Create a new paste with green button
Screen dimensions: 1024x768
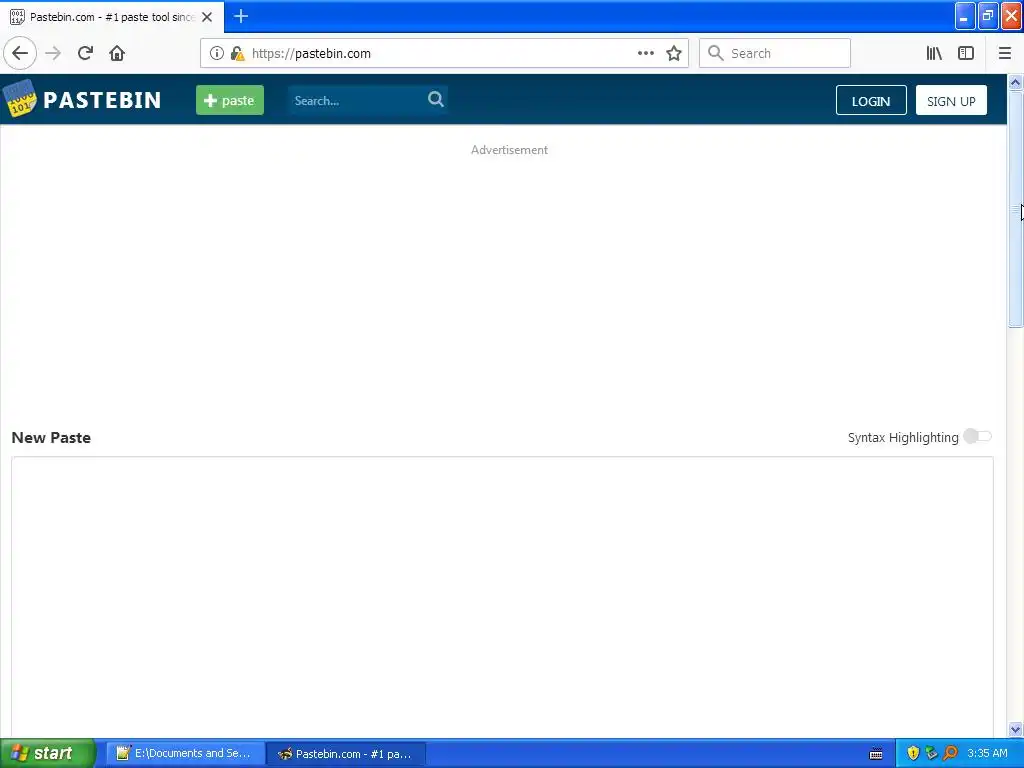tap(230, 100)
